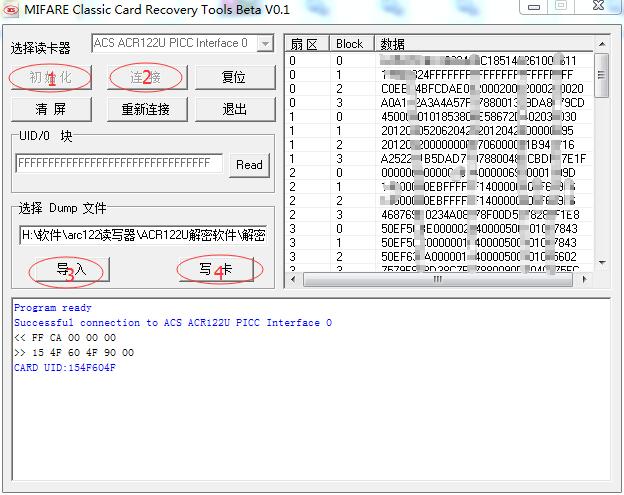Click the data table horizontal scrollbar
The height and width of the screenshot is (495, 624).
point(440,279)
